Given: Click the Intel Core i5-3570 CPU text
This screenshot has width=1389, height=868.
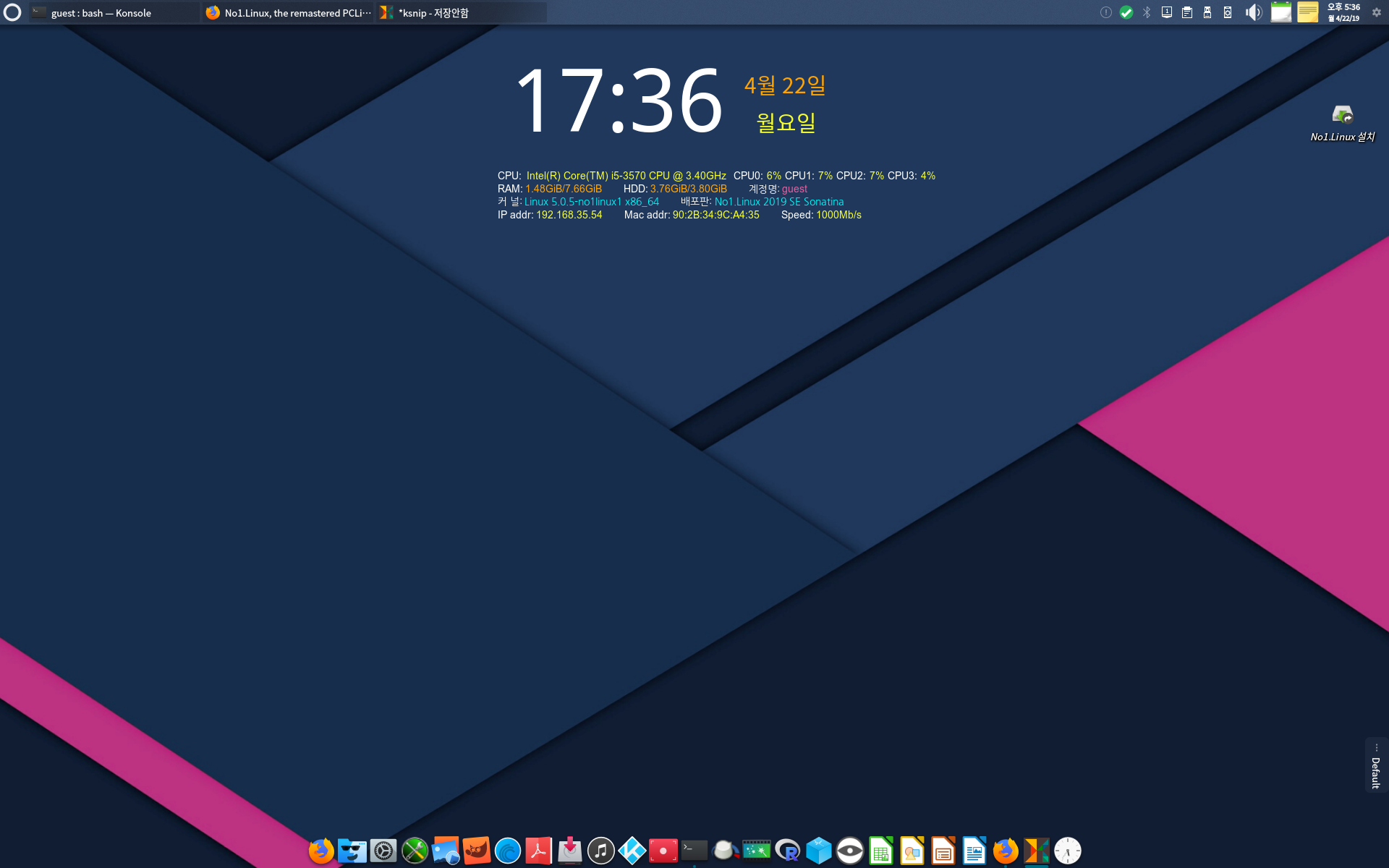Looking at the screenshot, I should tap(626, 176).
